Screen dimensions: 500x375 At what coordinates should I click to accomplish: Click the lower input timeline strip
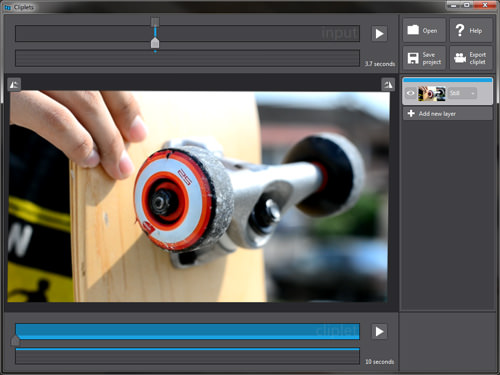[x=187, y=58]
